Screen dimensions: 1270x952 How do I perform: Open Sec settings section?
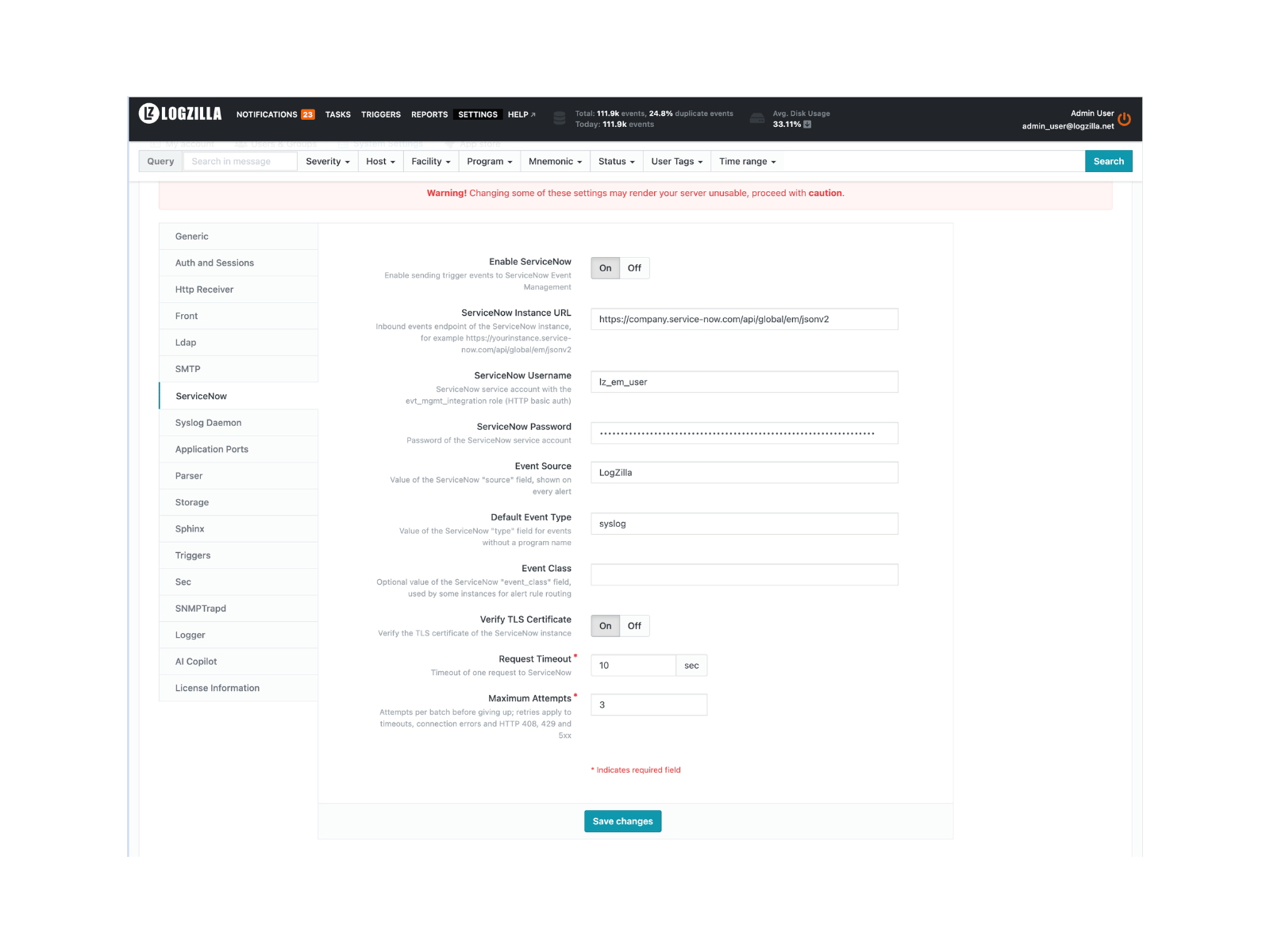239,582
